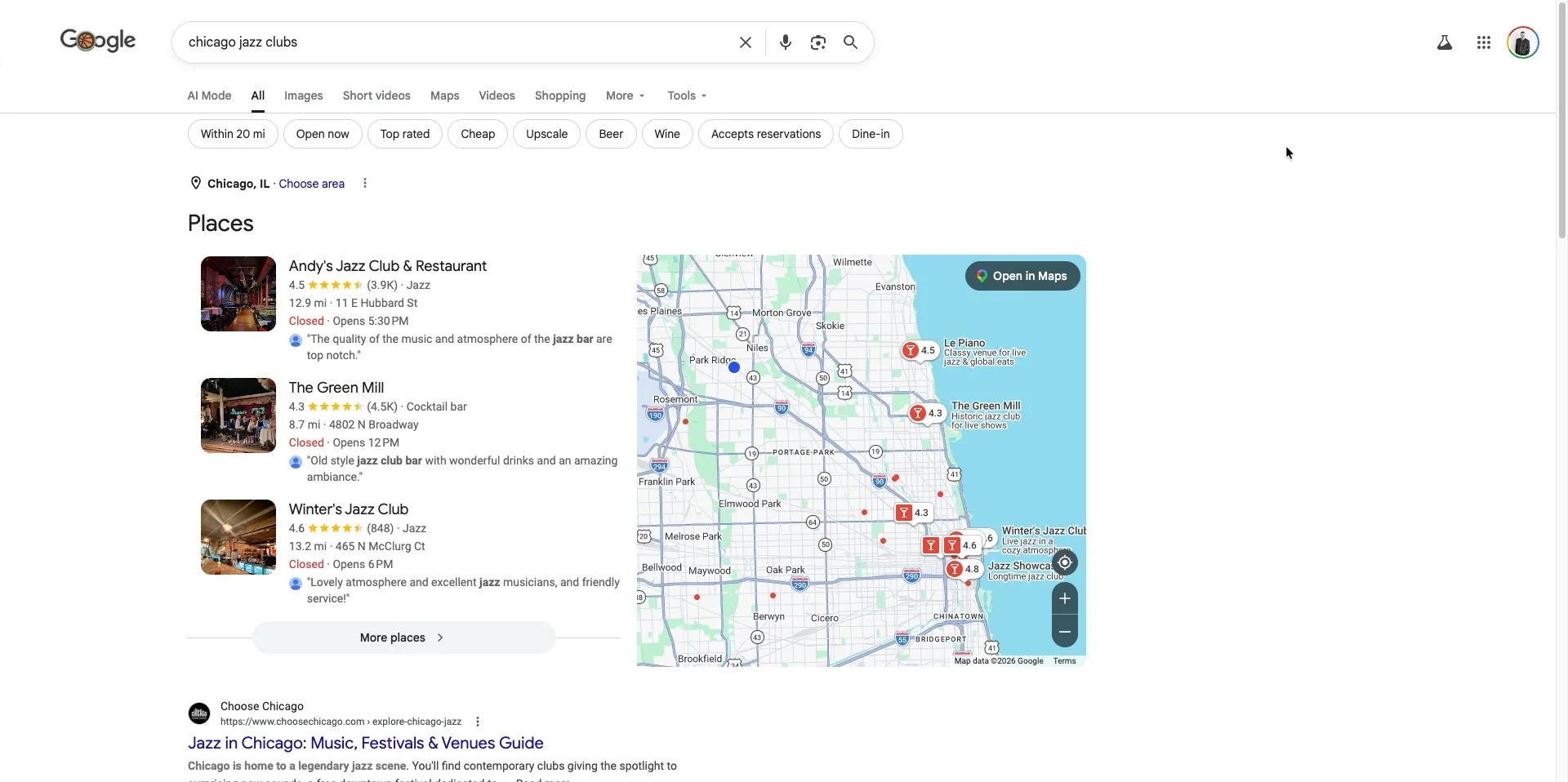Open Andy's Jazz Club & Restaurant listing
Image resolution: width=1568 pixels, height=782 pixels.
387,266
